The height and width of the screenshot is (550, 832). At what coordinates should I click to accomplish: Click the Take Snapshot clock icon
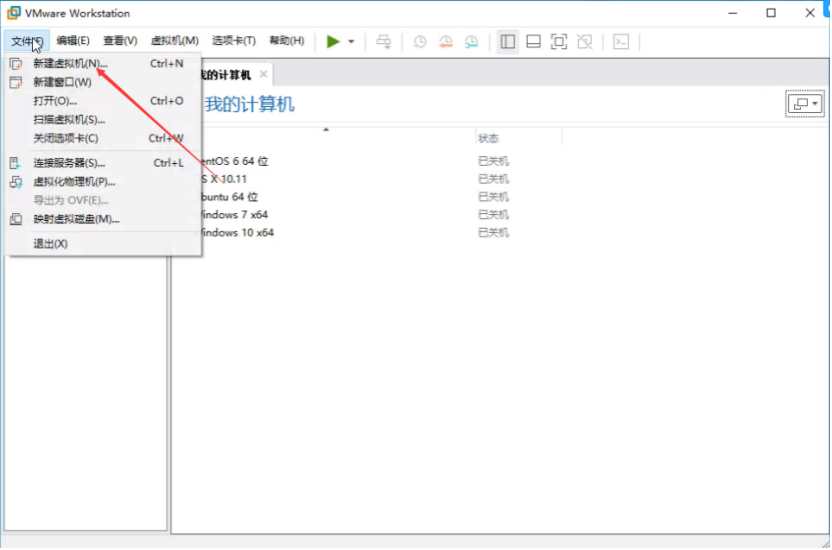pos(420,41)
